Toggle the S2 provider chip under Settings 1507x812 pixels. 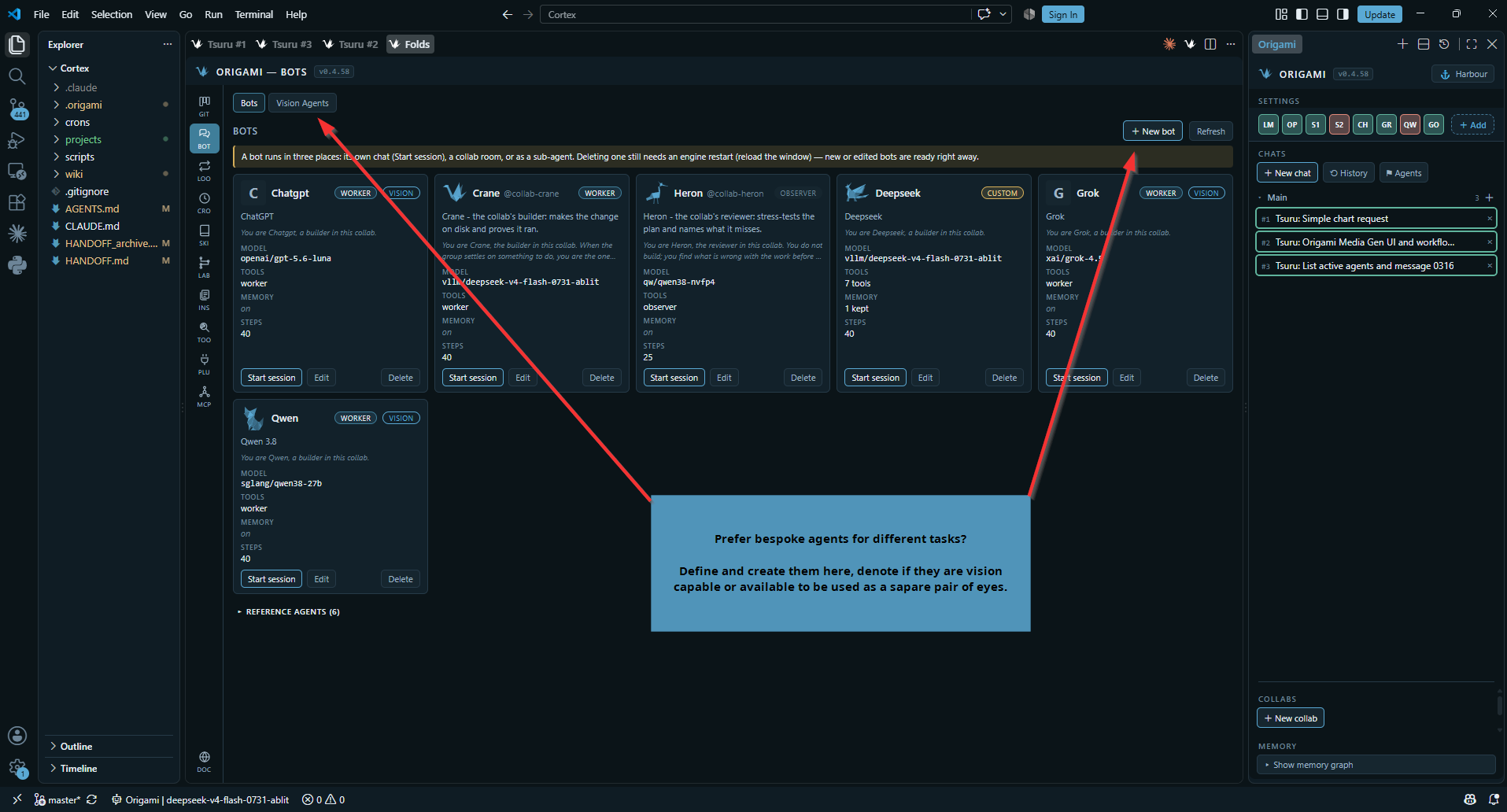1339,124
